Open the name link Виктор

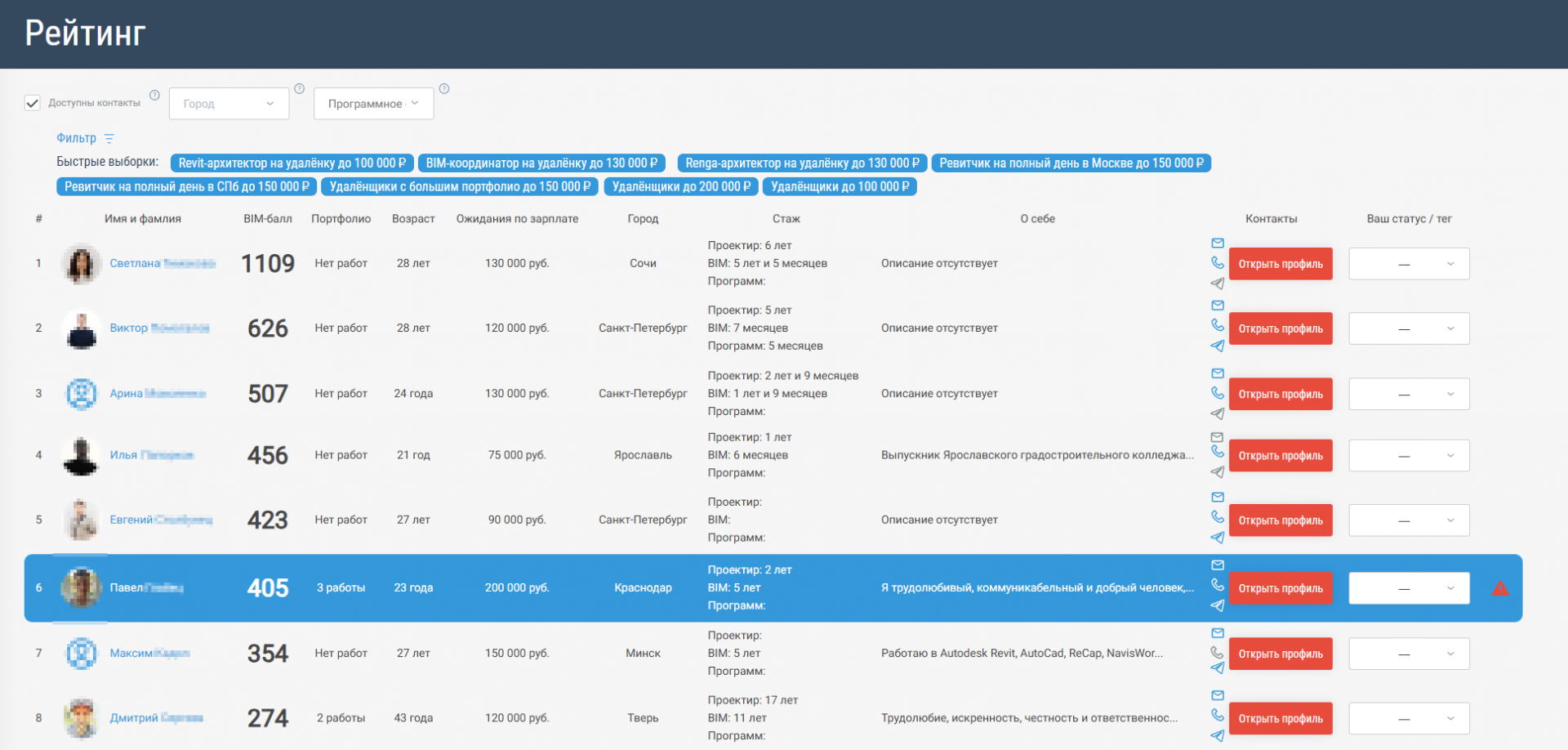129,328
